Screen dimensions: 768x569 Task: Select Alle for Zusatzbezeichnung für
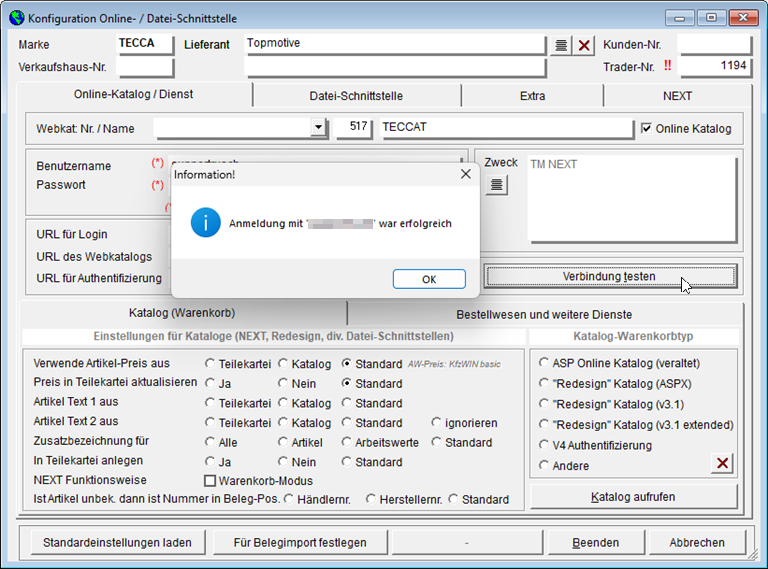coord(210,442)
